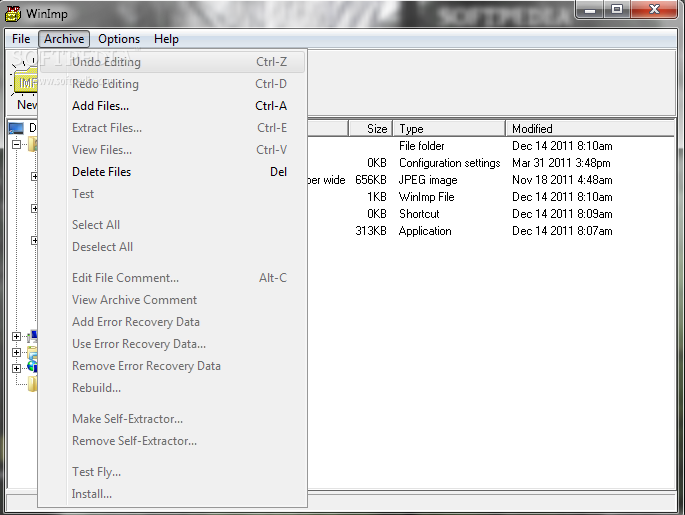
Task: Select Rebuild... menu entry
Action: pos(172,388)
